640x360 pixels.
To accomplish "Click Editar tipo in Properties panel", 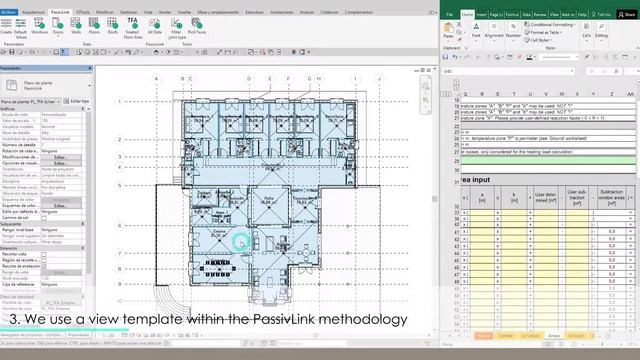I will tap(77, 101).
